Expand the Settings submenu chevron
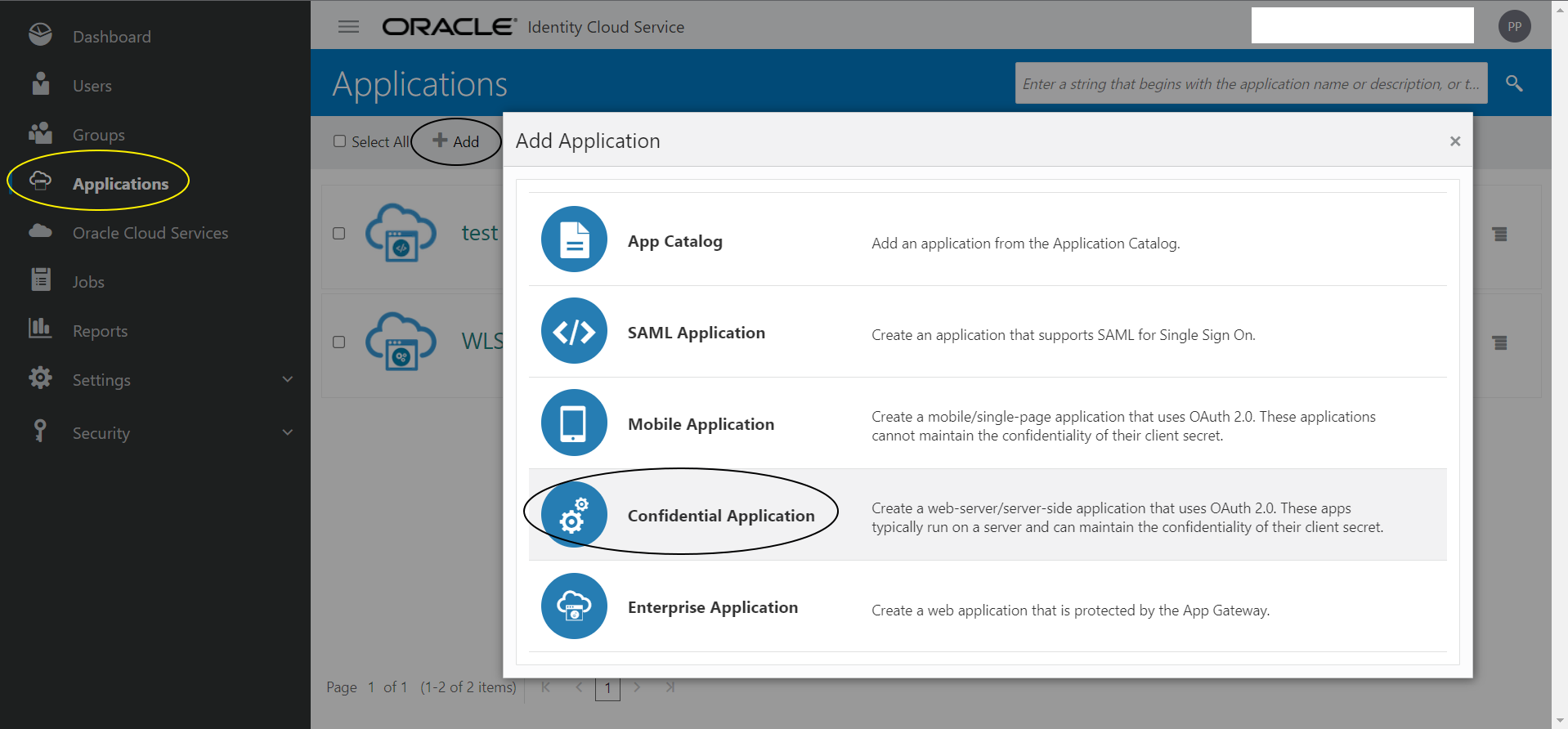 pyautogui.click(x=287, y=379)
